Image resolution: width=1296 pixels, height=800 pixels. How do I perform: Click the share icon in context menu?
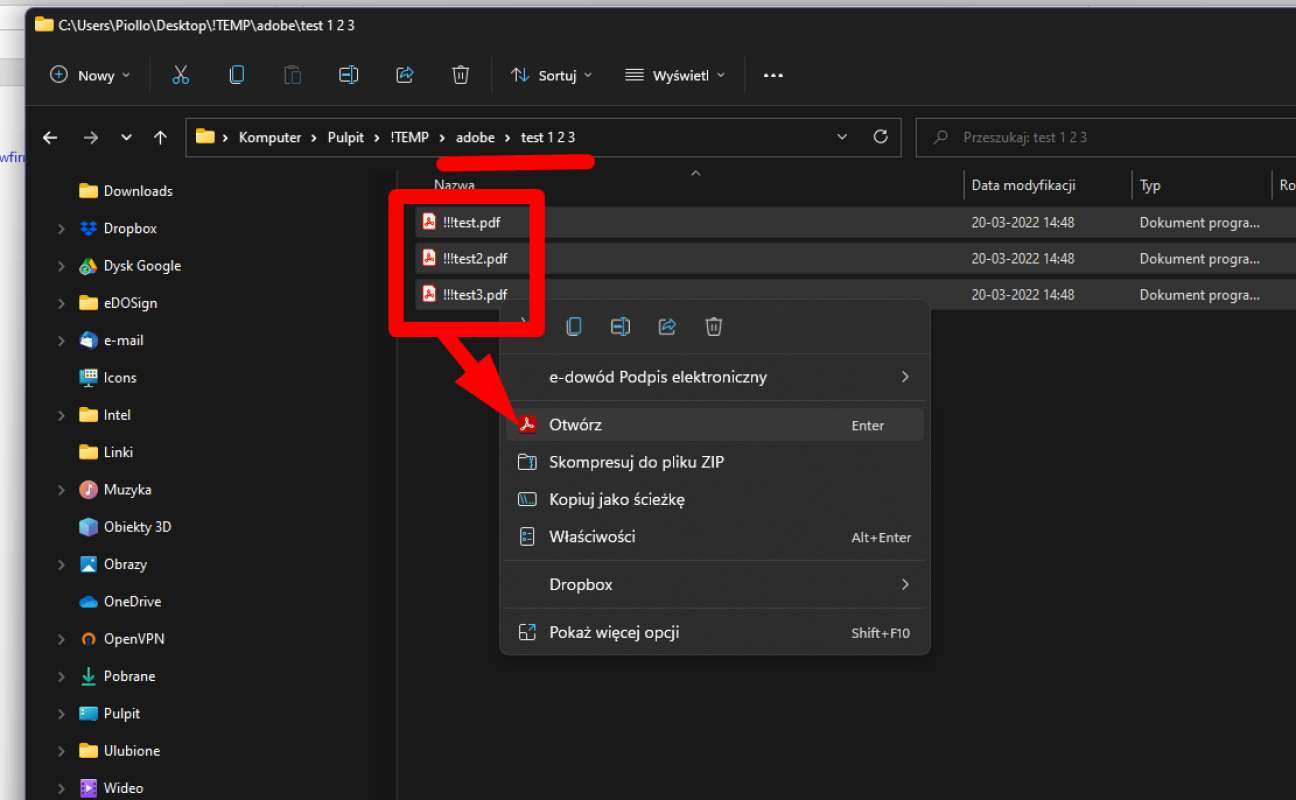667,326
